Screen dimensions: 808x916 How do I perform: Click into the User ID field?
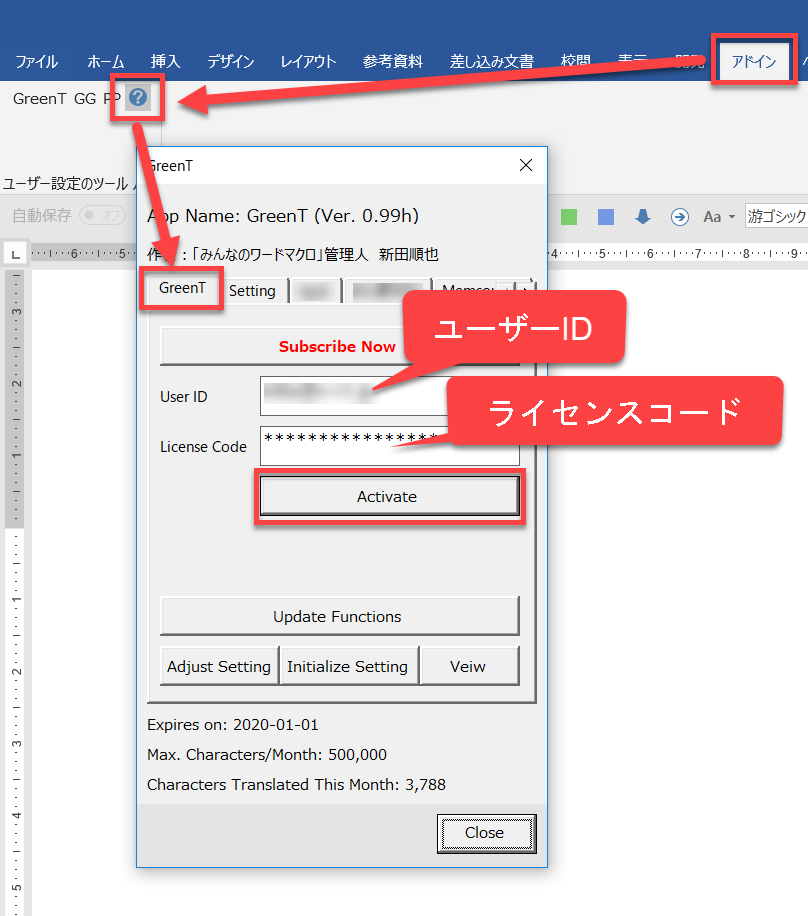pyautogui.click(x=350, y=396)
